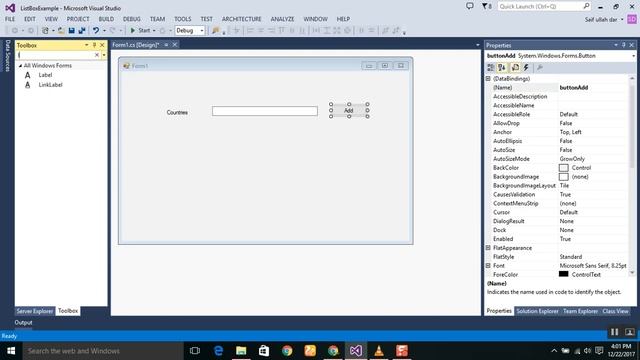Select the Add button on Form1
The width and height of the screenshot is (640, 360).
point(349,110)
